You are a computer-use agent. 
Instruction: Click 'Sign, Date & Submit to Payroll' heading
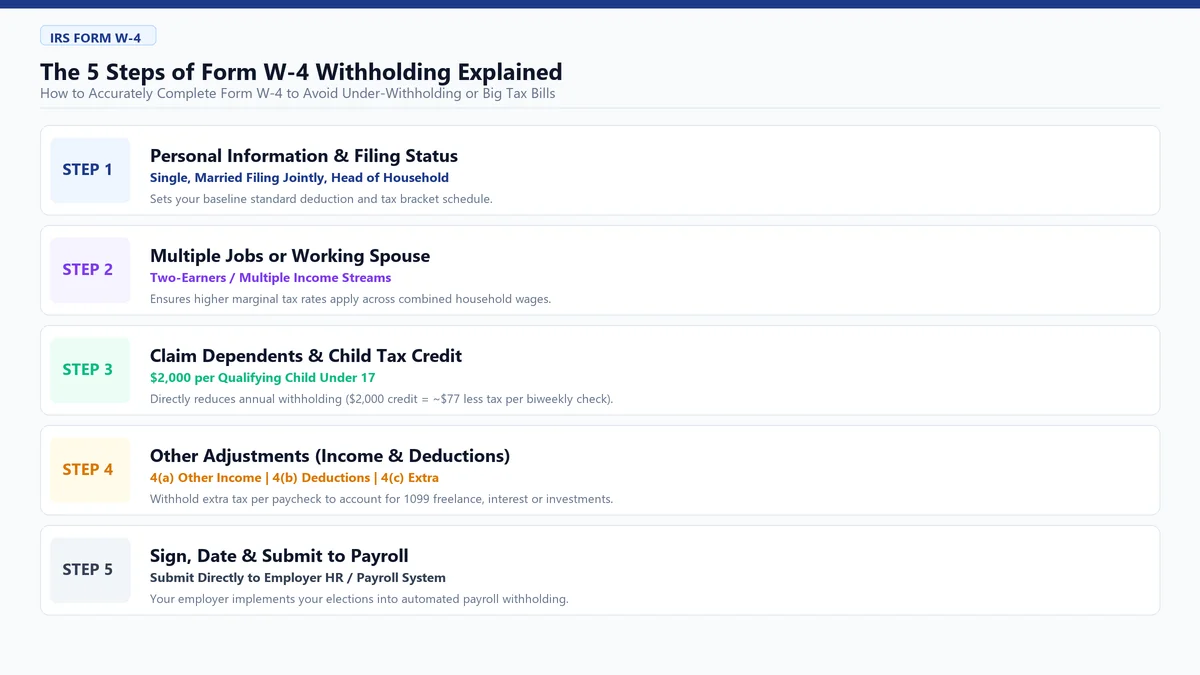(x=279, y=556)
